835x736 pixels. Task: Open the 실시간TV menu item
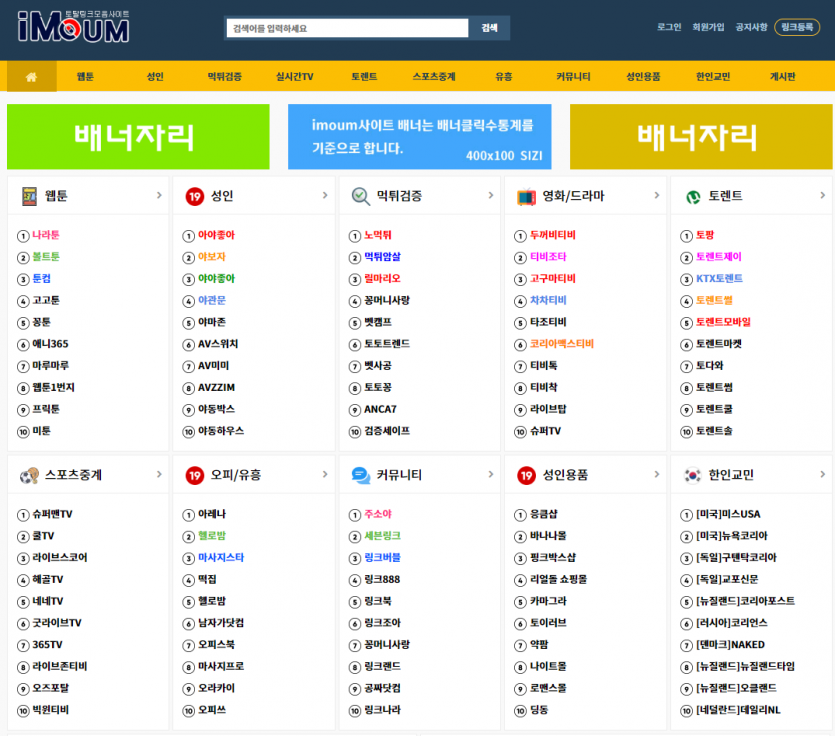click(294, 76)
